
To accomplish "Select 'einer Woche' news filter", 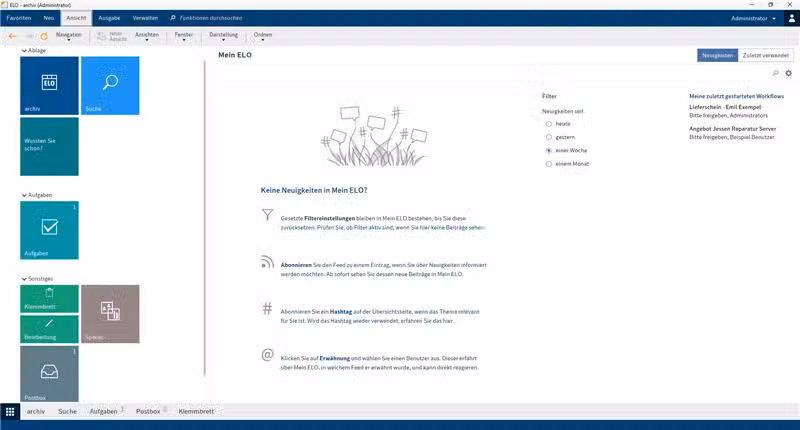I will [x=548, y=150].
